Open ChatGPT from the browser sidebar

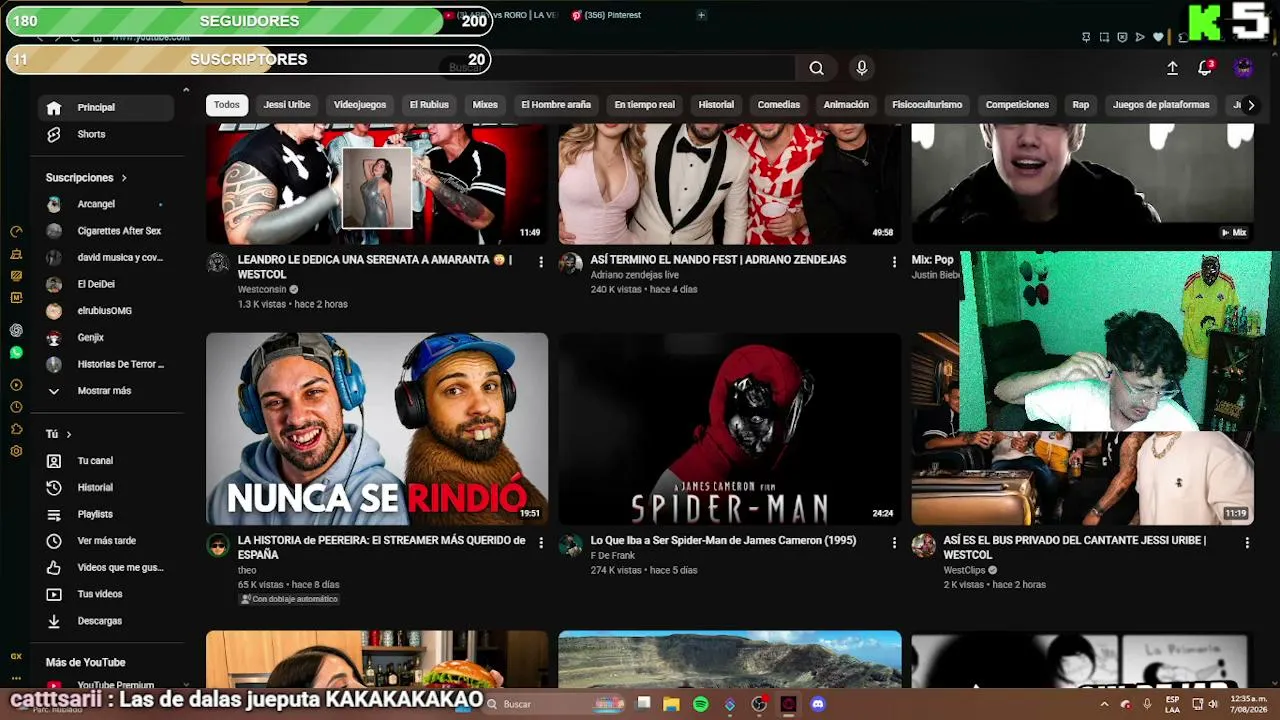(16, 330)
